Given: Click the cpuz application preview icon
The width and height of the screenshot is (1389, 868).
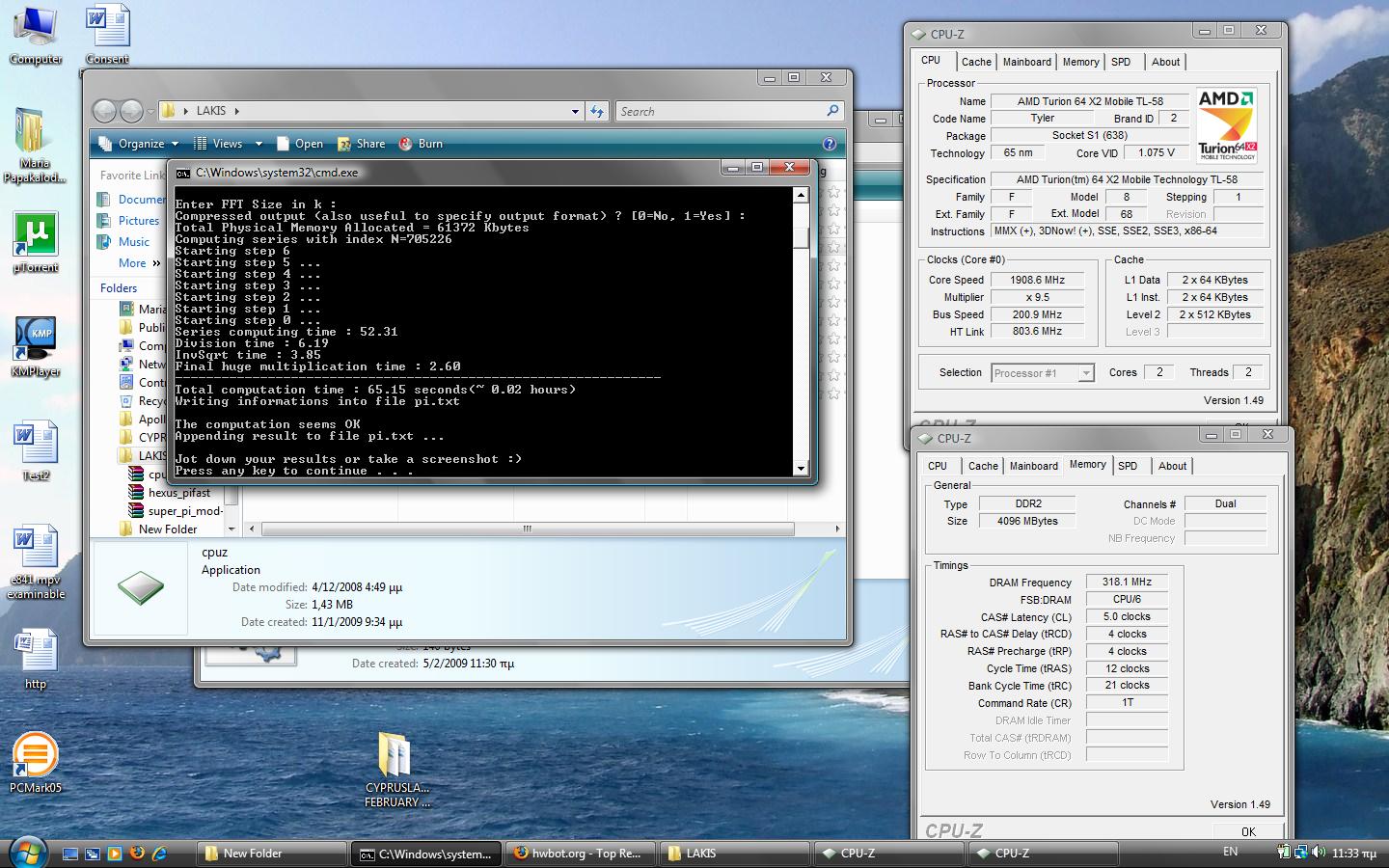Looking at the screenshot, I should tap(141, 586).
